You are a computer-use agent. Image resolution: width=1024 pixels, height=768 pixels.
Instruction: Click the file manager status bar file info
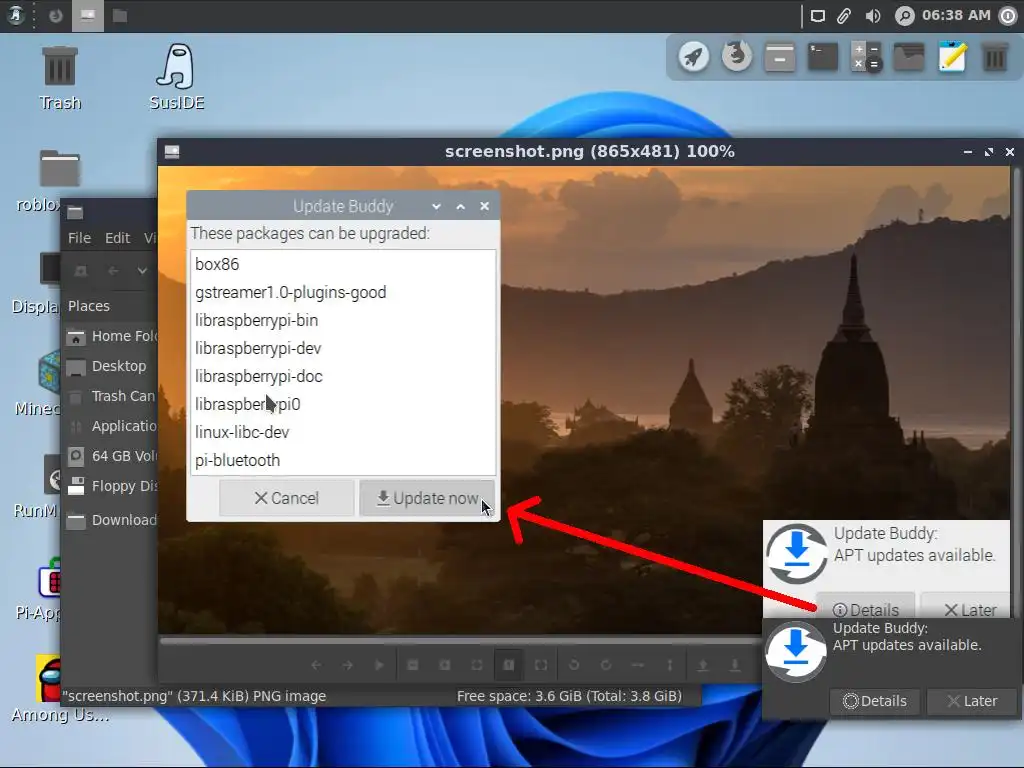[194, 696]
